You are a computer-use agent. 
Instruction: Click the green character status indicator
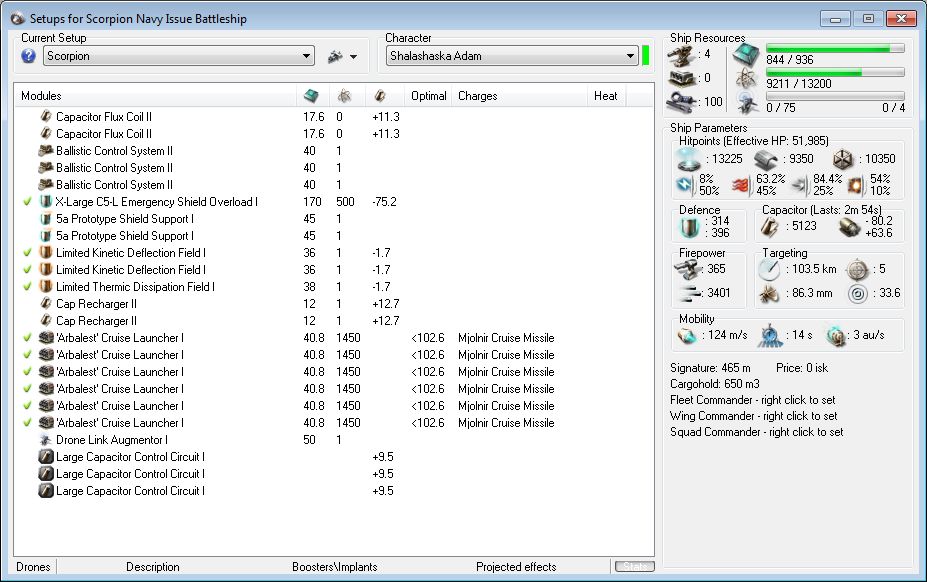click(646, 56)
